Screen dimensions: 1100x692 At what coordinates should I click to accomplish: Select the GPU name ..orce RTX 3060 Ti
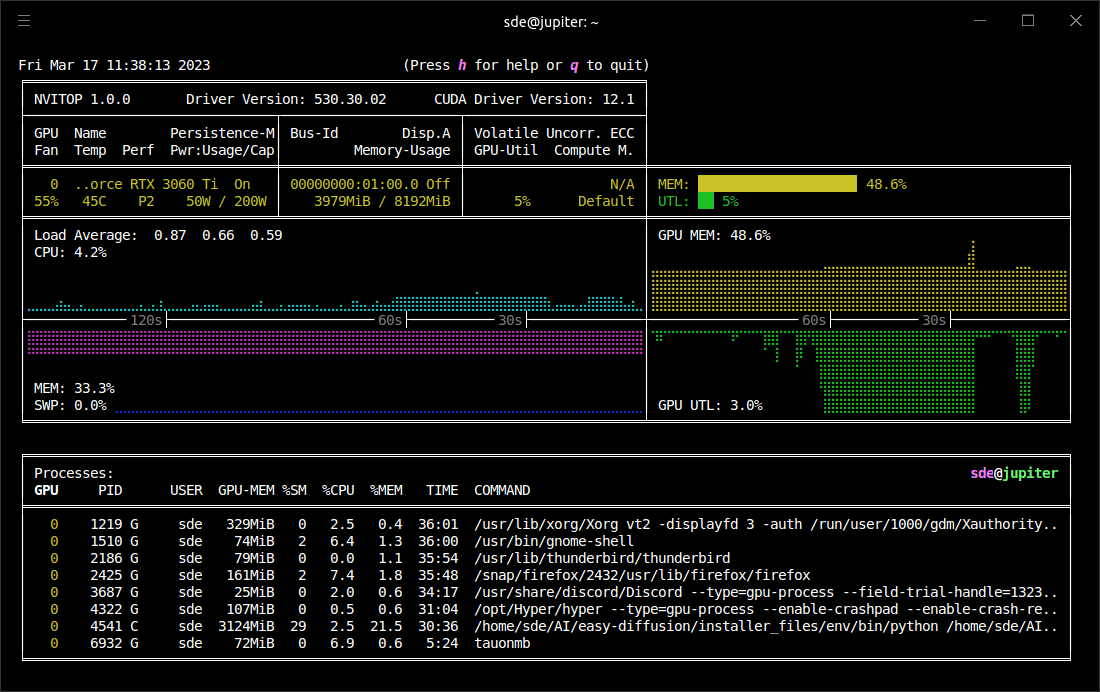tap(146, 185)
